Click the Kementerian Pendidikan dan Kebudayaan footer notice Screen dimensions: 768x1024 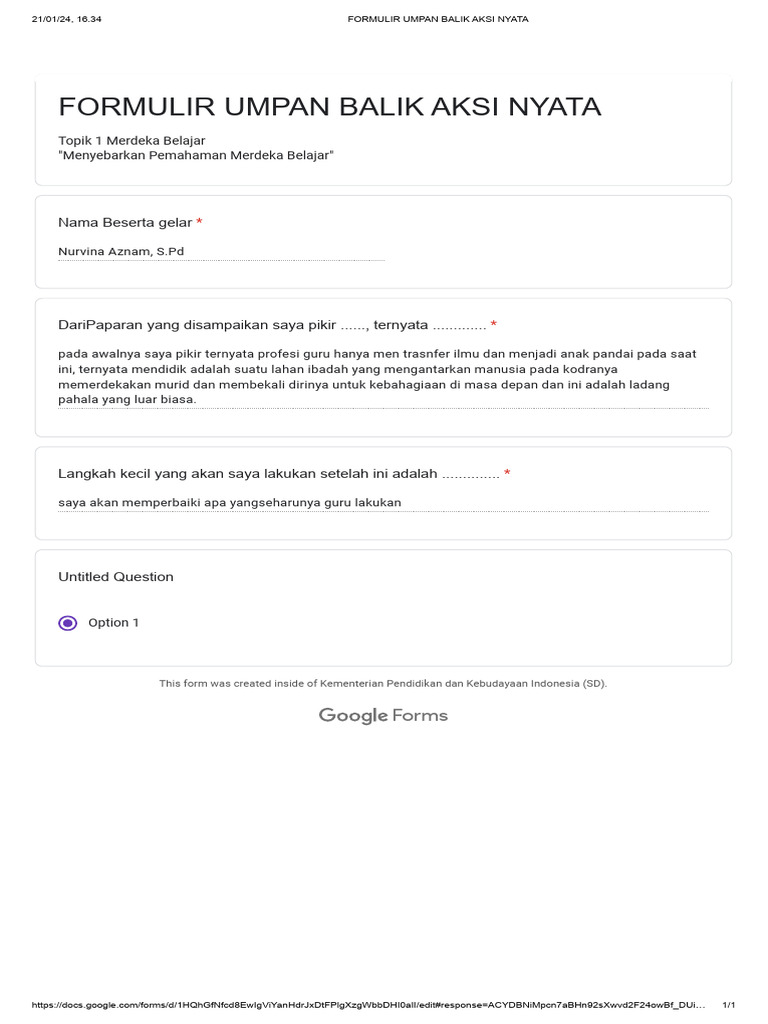(383, 684)
